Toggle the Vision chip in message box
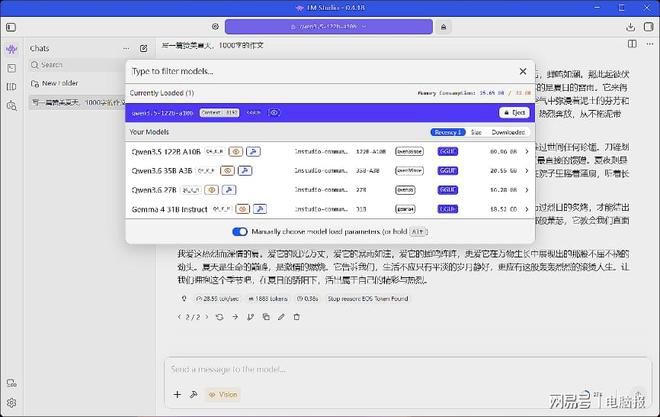 point(223,394)
